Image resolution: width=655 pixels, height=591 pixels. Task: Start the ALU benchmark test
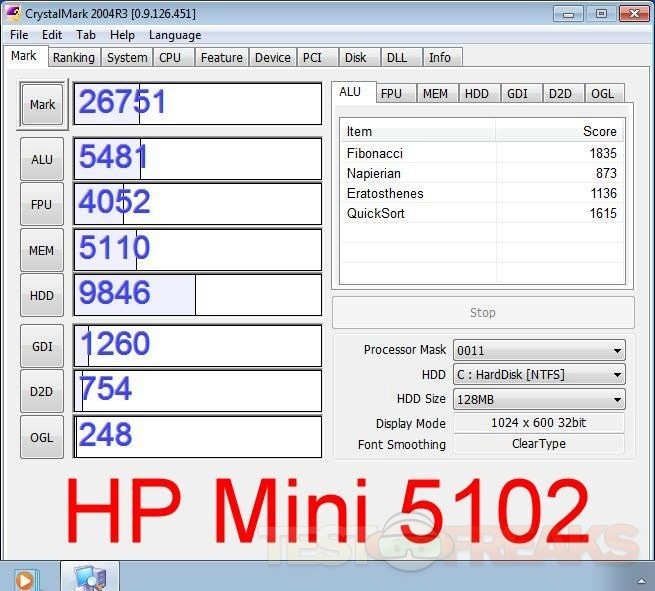(x=42, y=159)
